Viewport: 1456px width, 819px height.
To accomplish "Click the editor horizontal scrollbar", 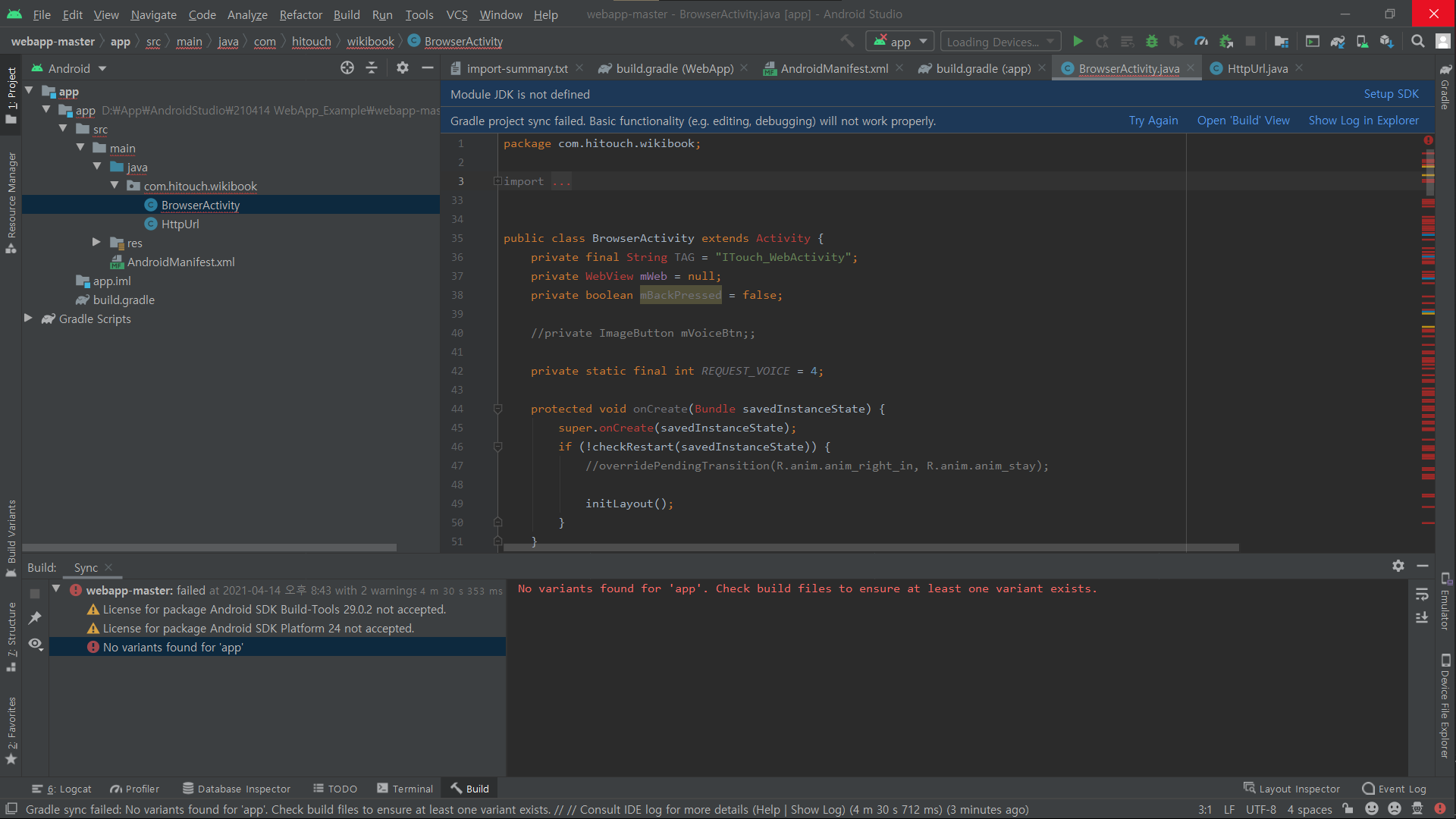I will (x=871, y=547).
